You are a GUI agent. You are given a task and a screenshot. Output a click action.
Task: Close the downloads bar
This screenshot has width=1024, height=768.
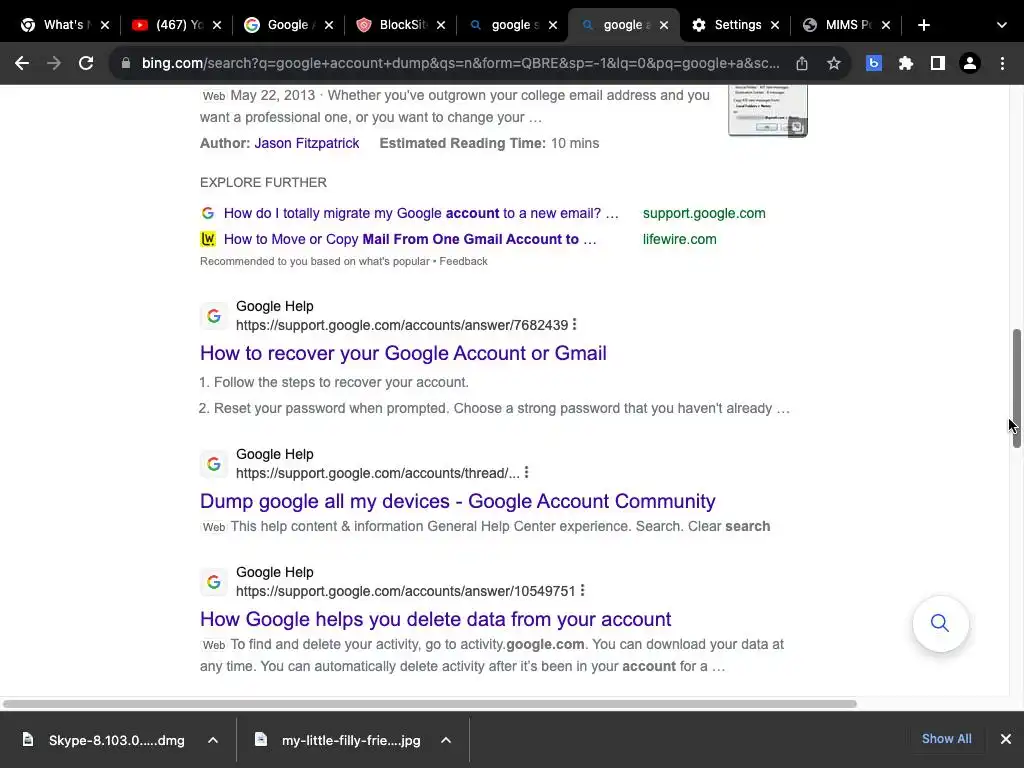pyautogui.click(x=1006, y=739)
